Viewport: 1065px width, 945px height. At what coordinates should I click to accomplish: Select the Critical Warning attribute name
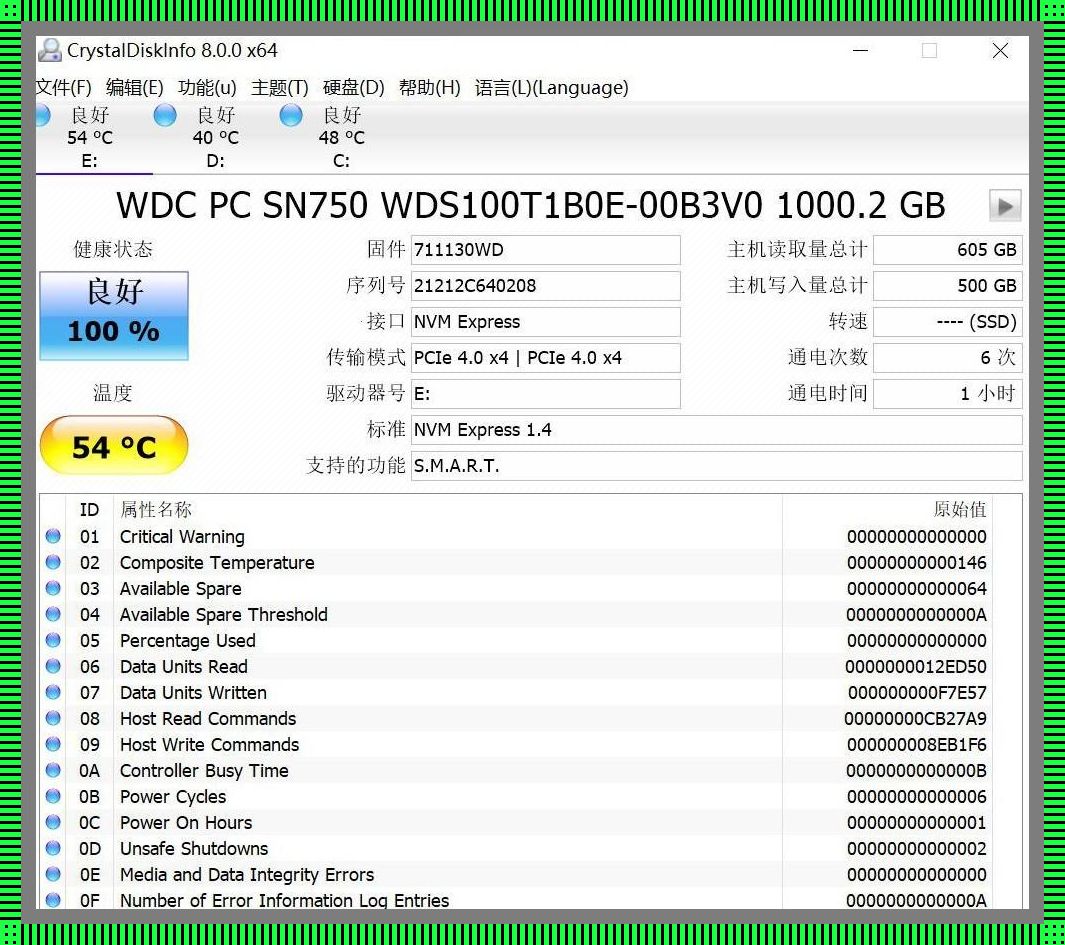pos(182,537)
